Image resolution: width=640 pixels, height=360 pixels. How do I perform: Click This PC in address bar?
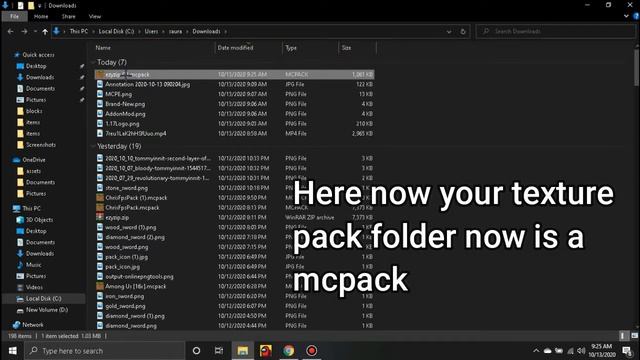point(78,31)
